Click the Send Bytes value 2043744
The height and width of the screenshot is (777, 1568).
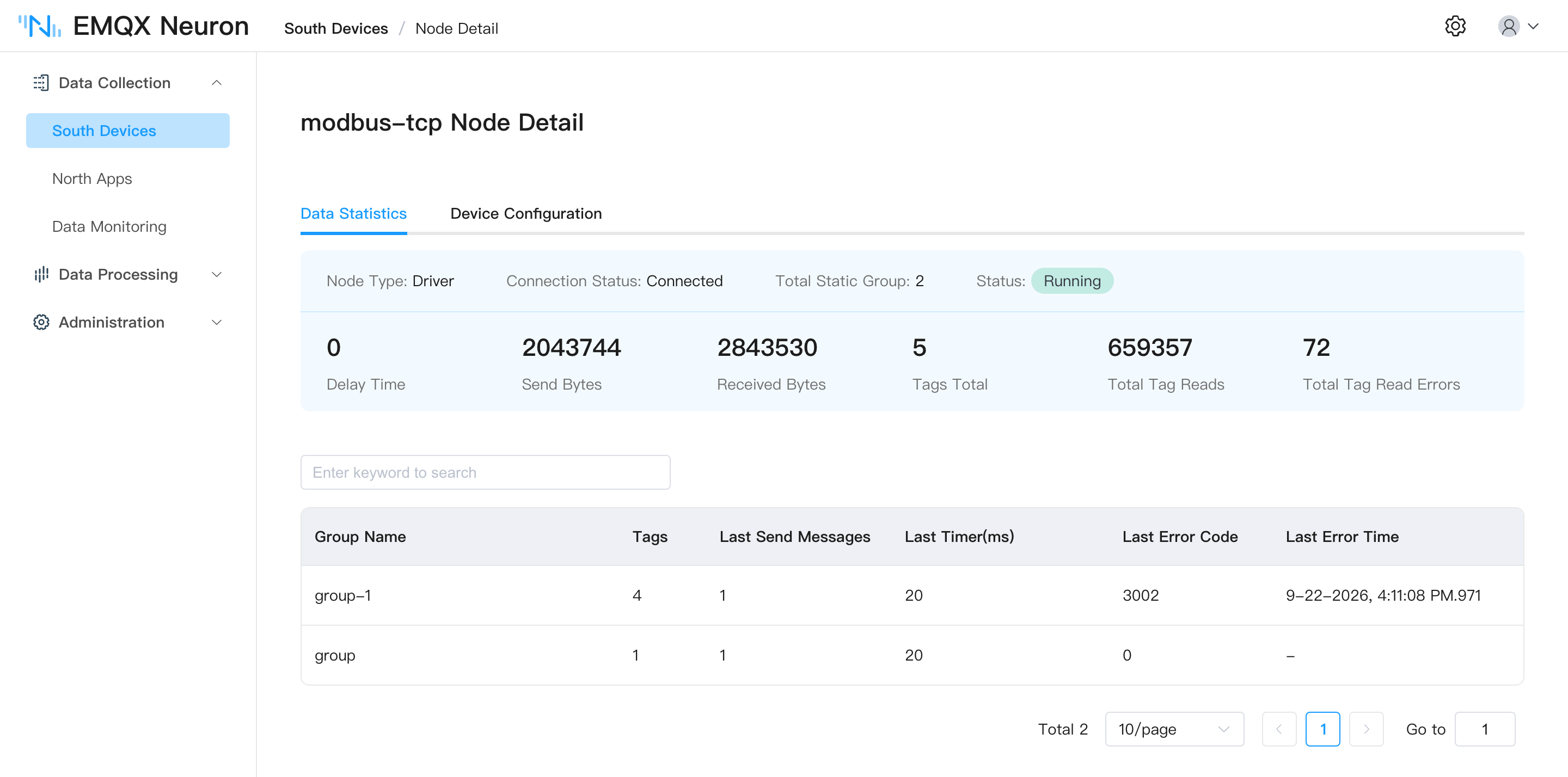click(x=571, y=348)
